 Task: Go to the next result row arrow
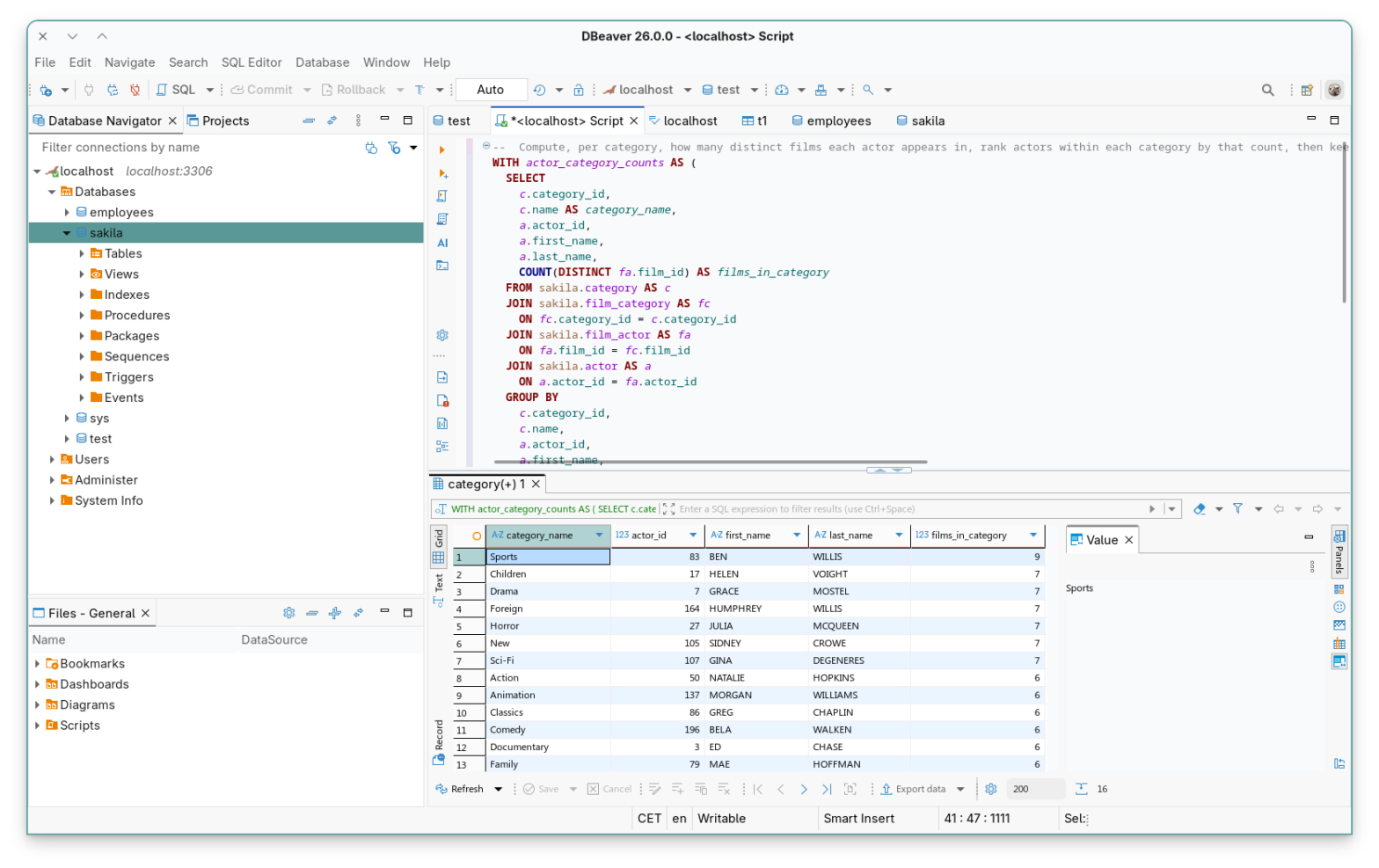click(x=804, y=789)
